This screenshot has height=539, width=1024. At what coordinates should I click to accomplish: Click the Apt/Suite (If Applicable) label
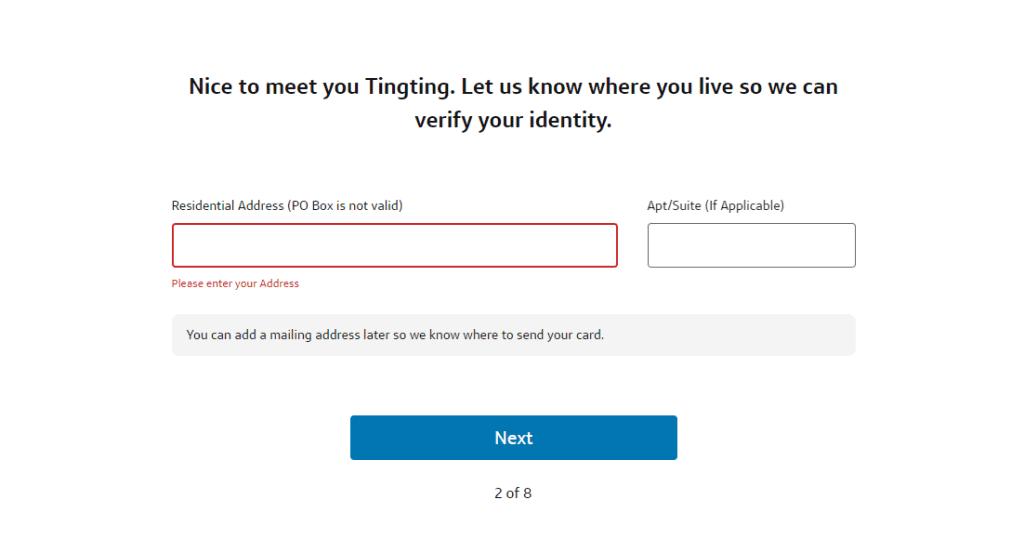[715, 206]
